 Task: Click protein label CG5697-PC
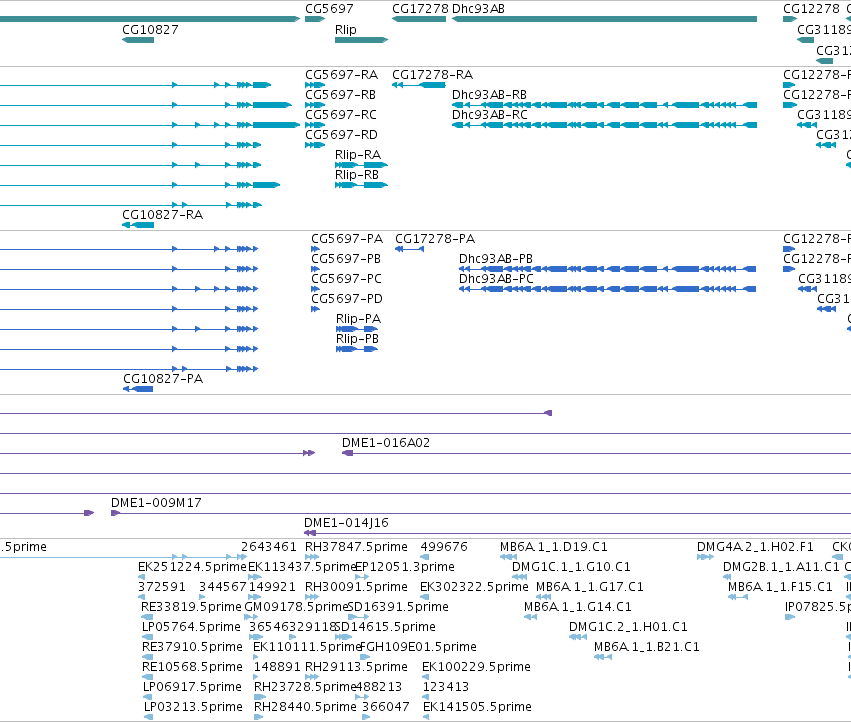(346, 279)
